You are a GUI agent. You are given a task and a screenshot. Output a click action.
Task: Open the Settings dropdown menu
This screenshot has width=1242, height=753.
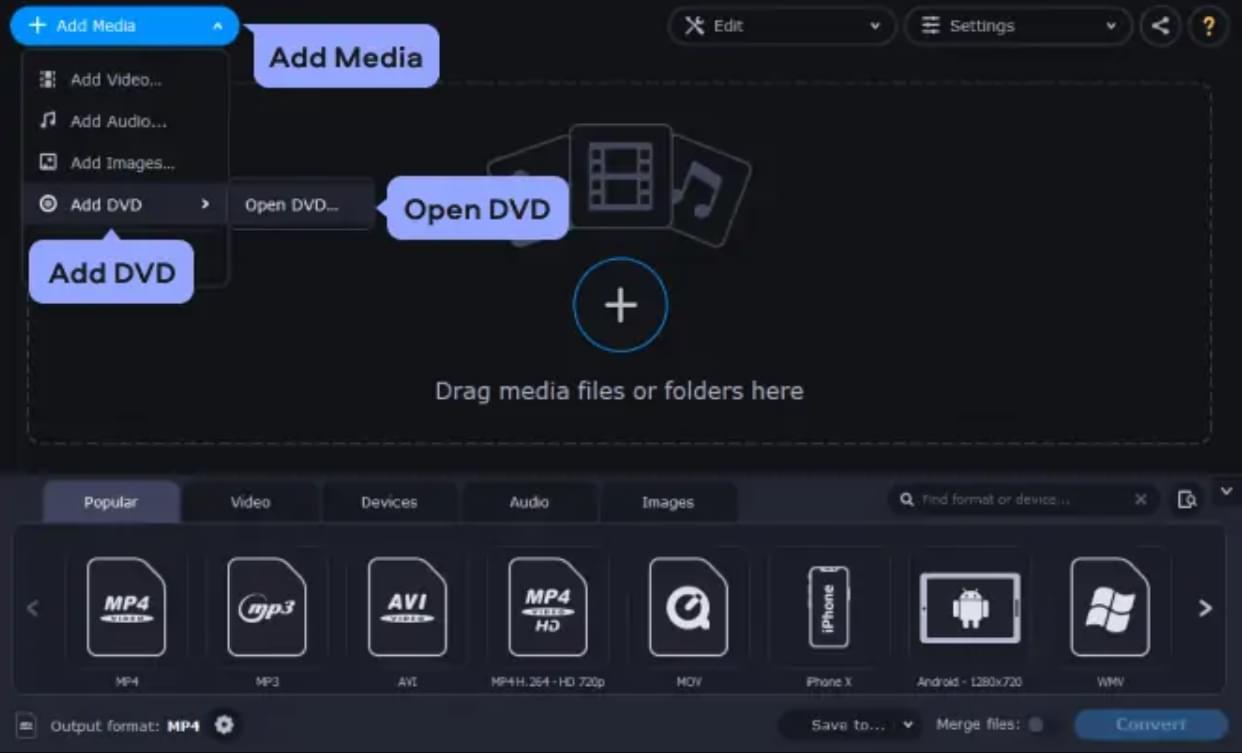pos(1017,26)
